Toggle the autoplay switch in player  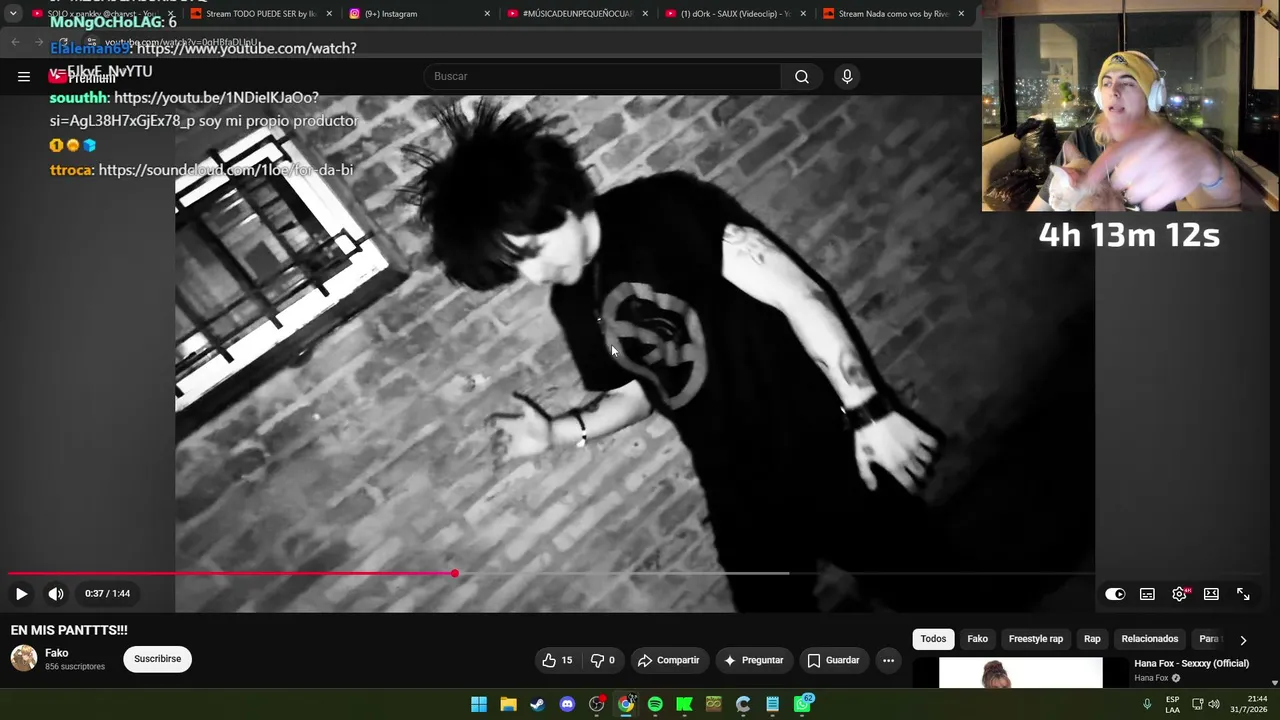pyautogui.click(x=1115, y=594)
